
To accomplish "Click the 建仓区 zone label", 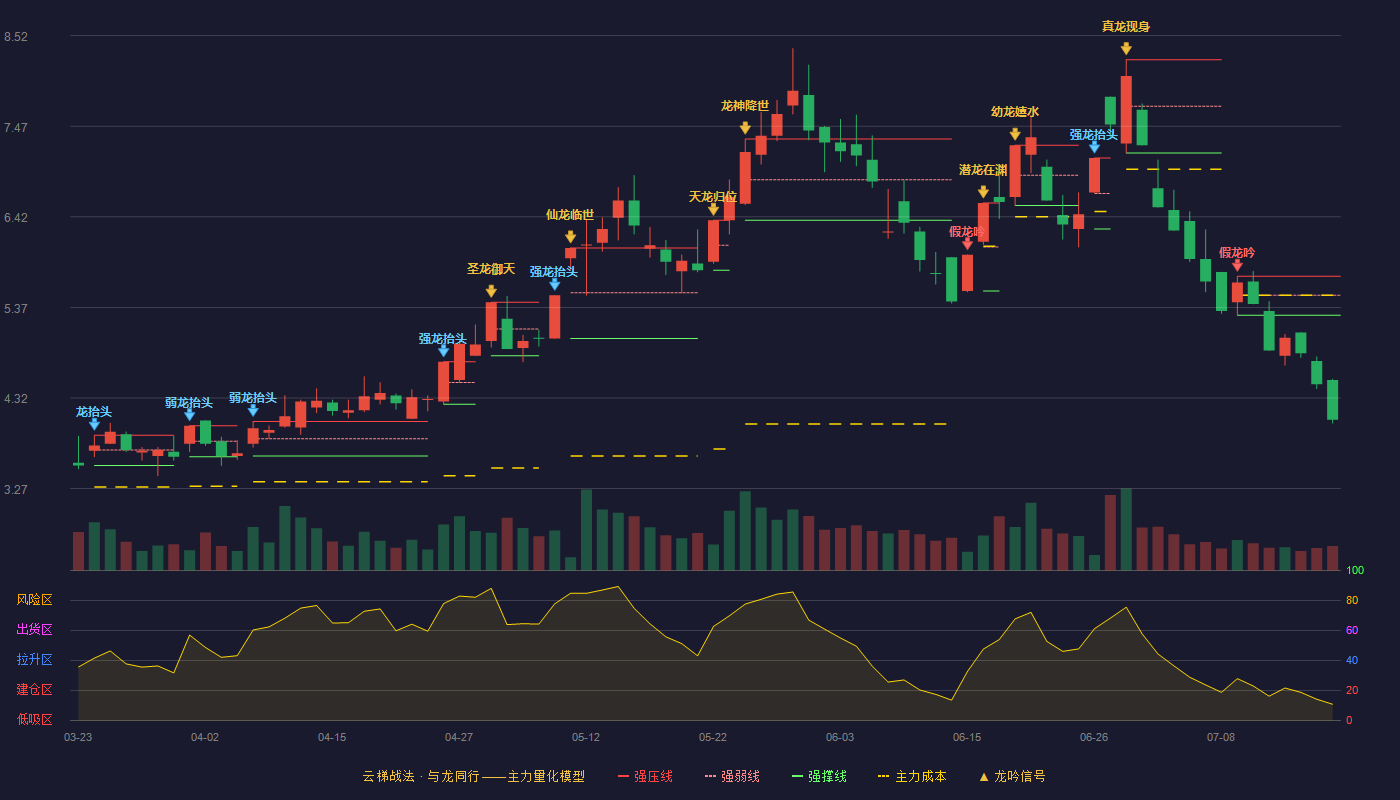I will click(34, 690).
